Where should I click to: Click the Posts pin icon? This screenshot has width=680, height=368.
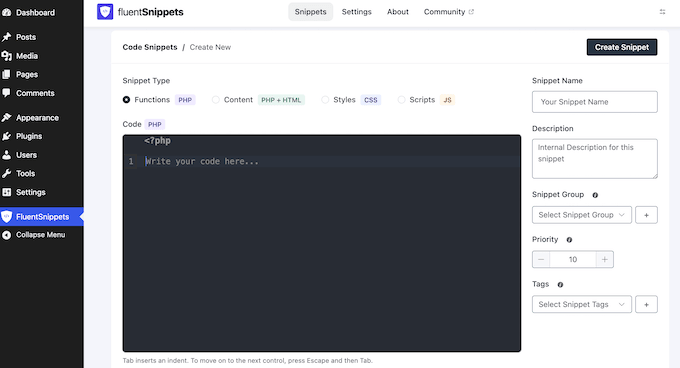[7, 37]
